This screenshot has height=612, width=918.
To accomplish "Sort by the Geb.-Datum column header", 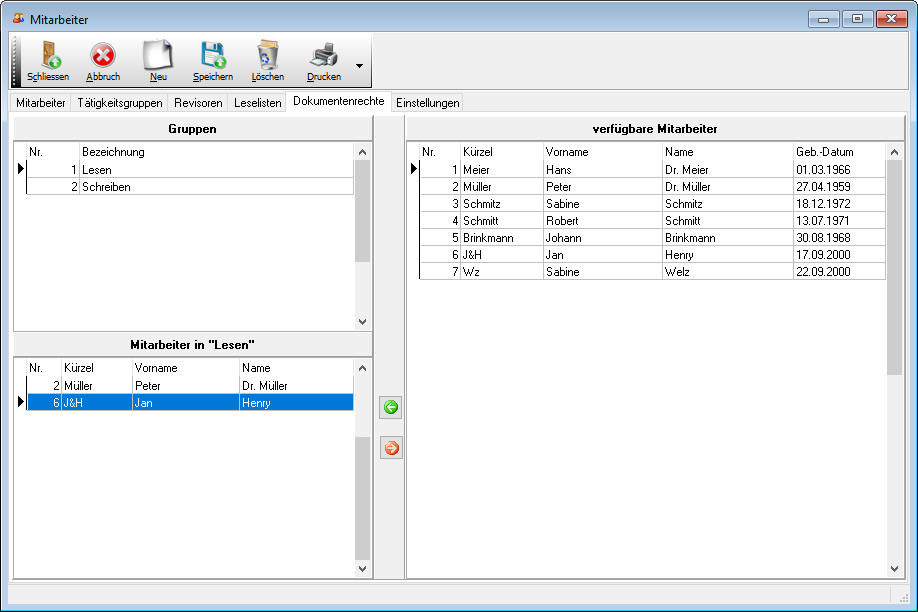I will (x=824, y=152).
